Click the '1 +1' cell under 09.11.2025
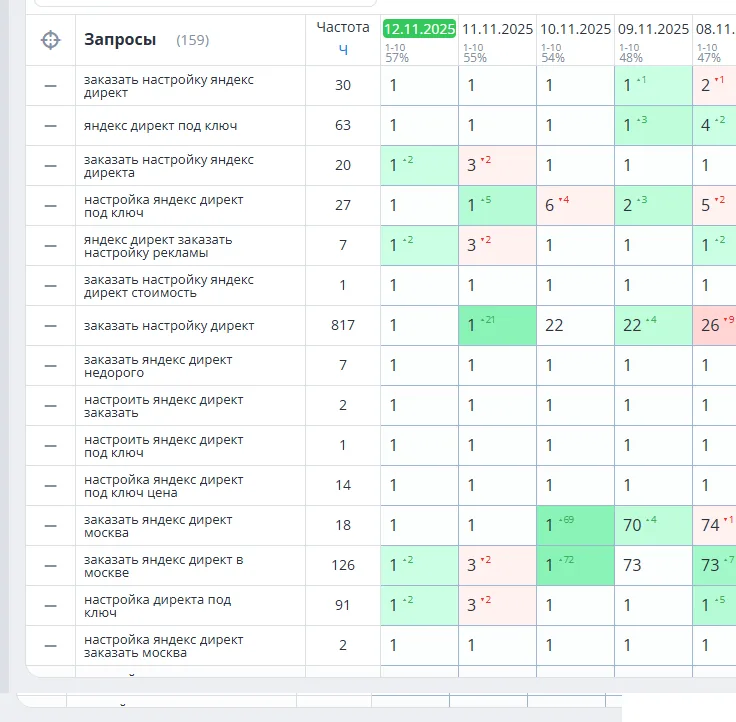Image resolution: width=736 pixels, height=722 pixels. (x=653, y=86)
